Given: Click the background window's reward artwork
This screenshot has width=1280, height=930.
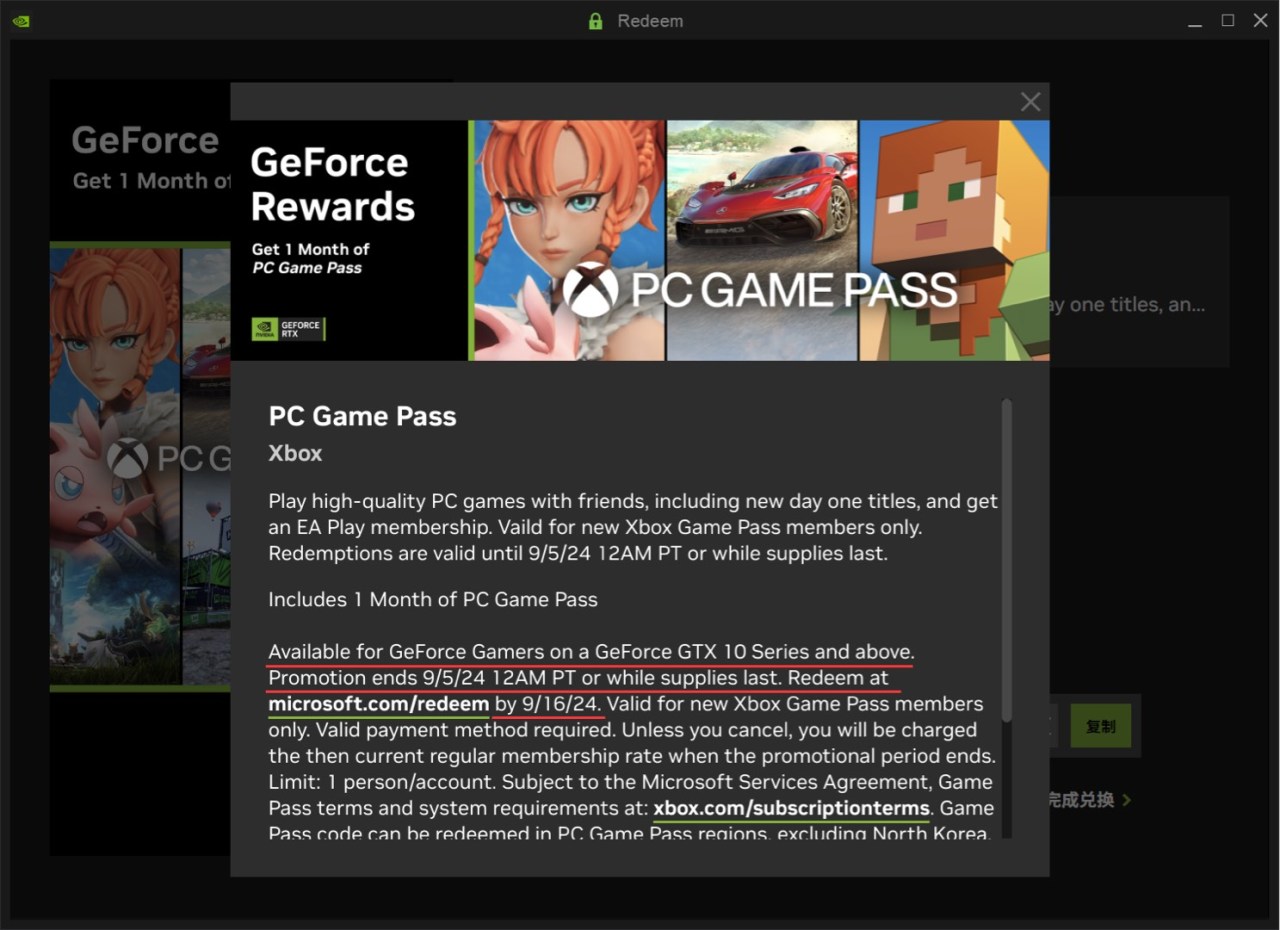Looking at the screenshot, I should (x=140, y=466).
